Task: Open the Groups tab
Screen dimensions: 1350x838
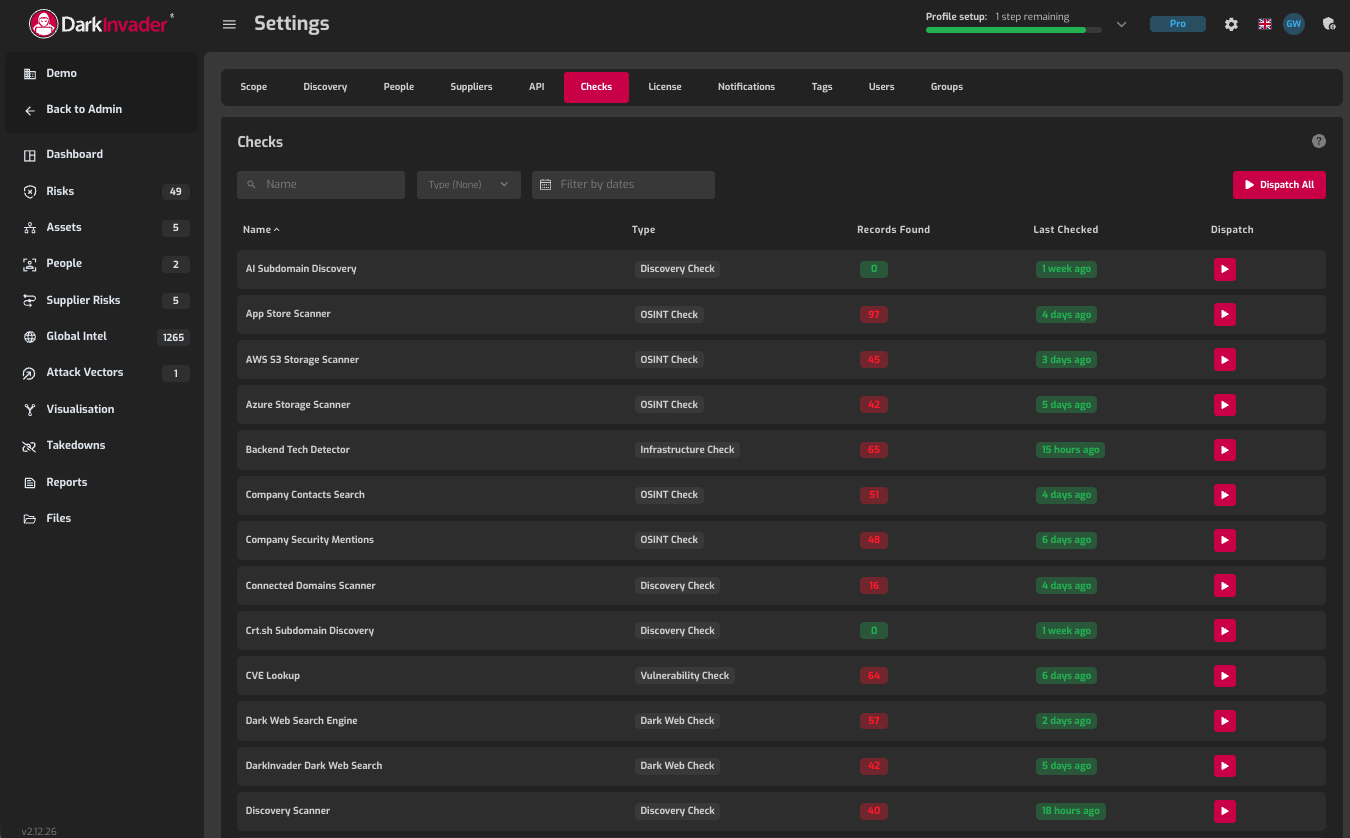Action: (947, 87)
